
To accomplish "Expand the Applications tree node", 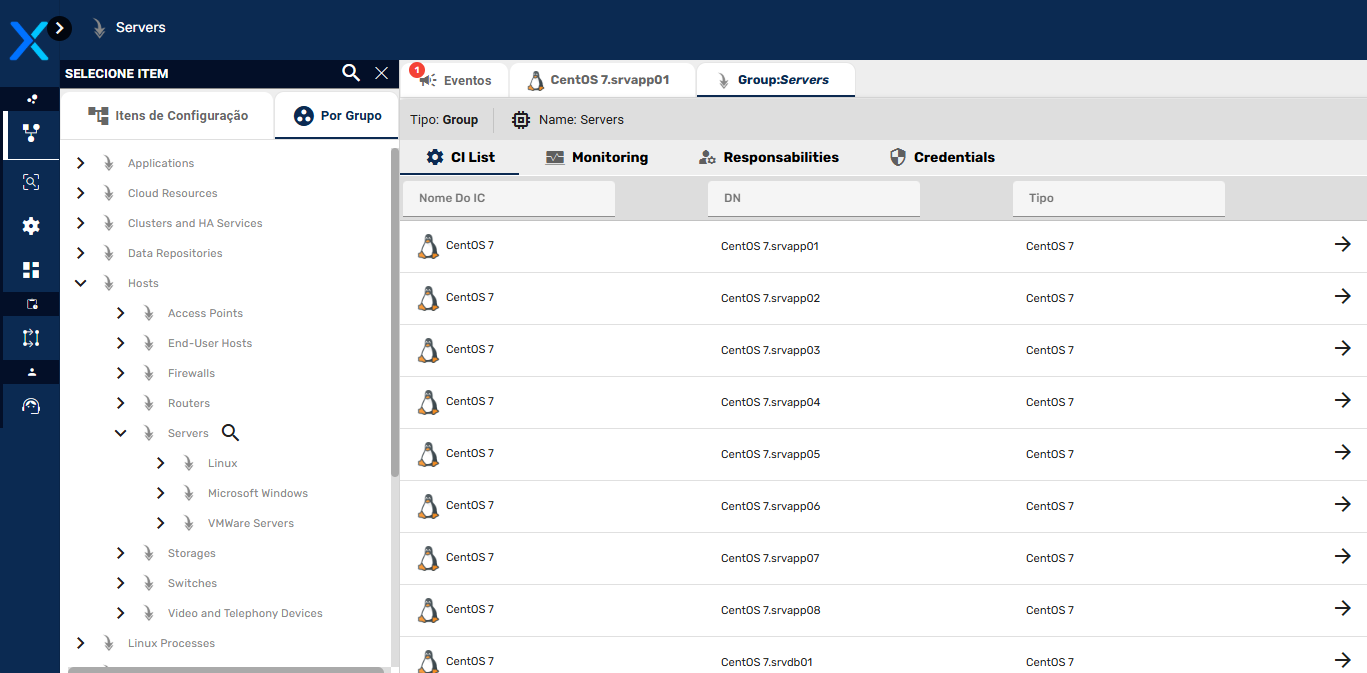I will (x=81, y=163).
